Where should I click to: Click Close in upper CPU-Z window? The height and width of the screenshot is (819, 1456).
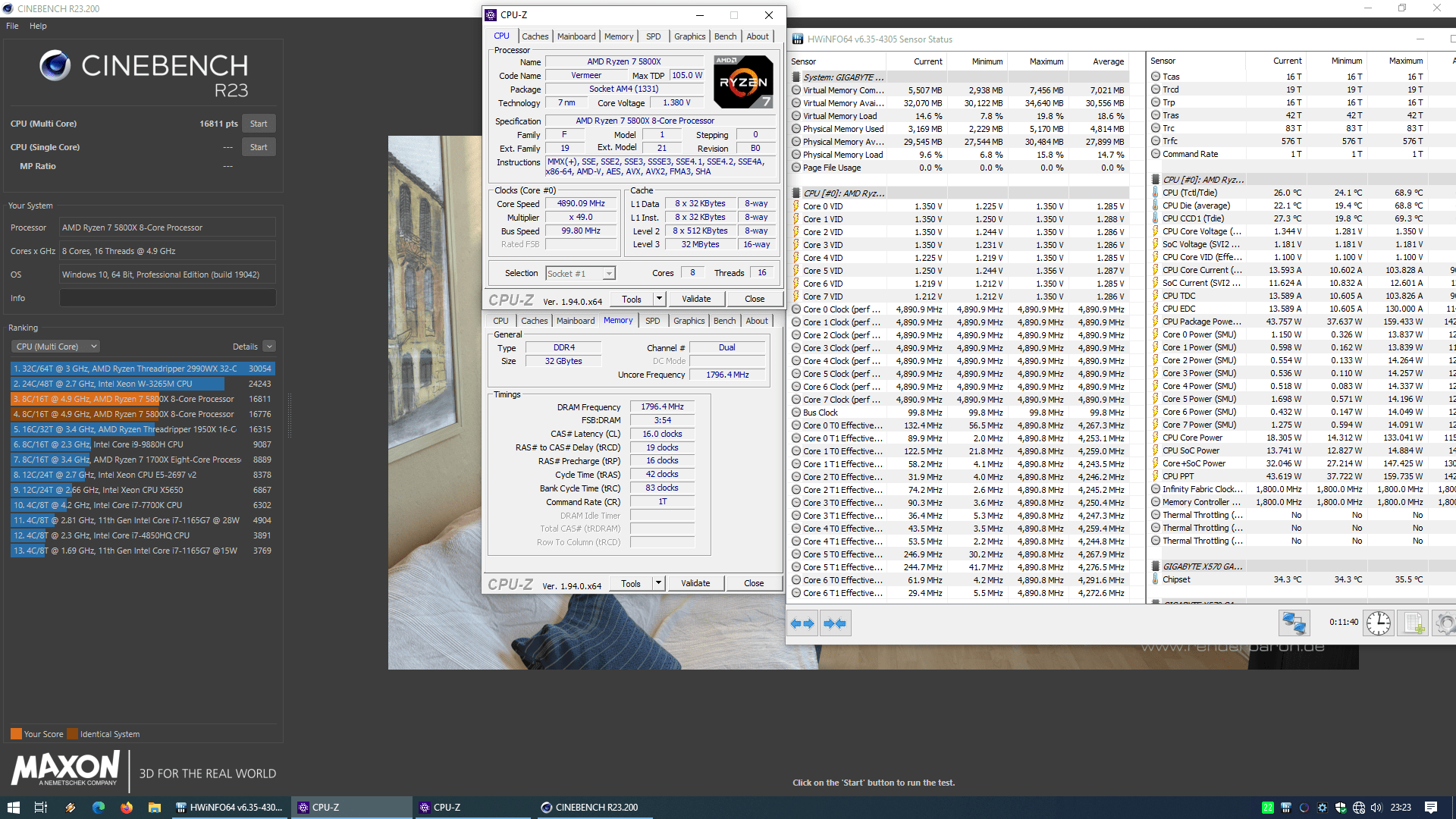pyautogui.click(x=754, y=299)
